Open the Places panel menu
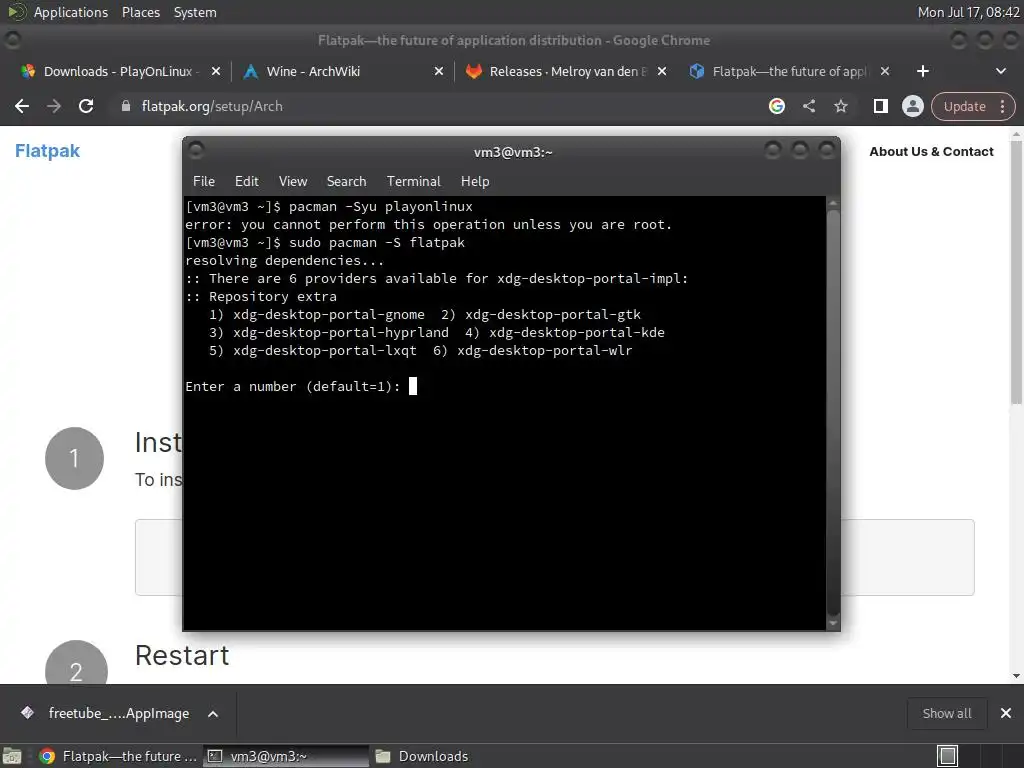This screenshot has width=1024, height=768. point(140,12)
